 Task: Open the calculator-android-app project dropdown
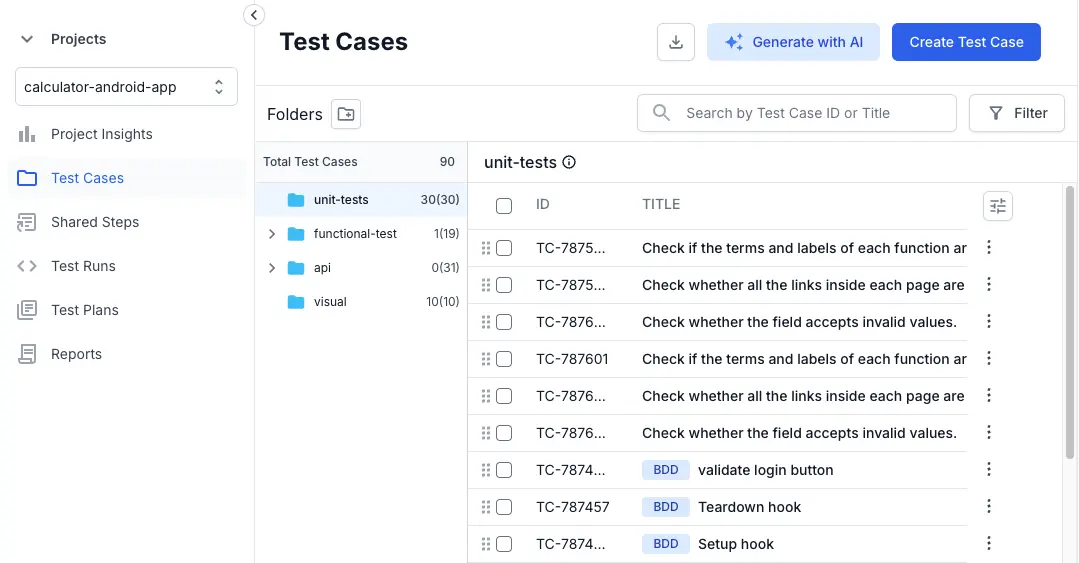[x=126, y=87]
